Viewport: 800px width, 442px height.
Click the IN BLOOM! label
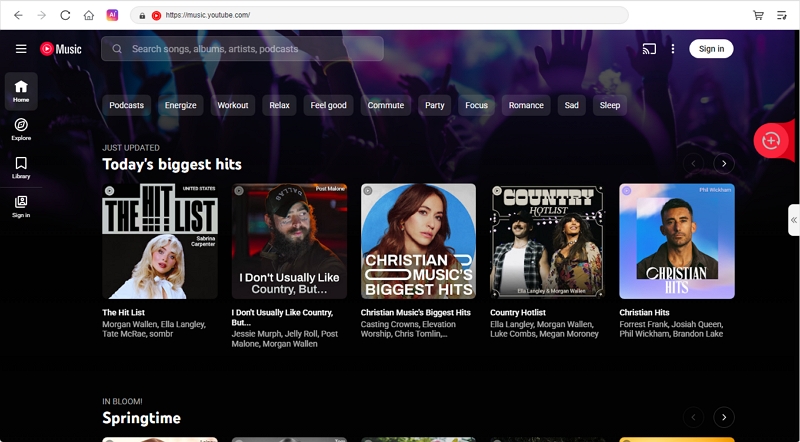pyautogui.click(x=122, y=402)
